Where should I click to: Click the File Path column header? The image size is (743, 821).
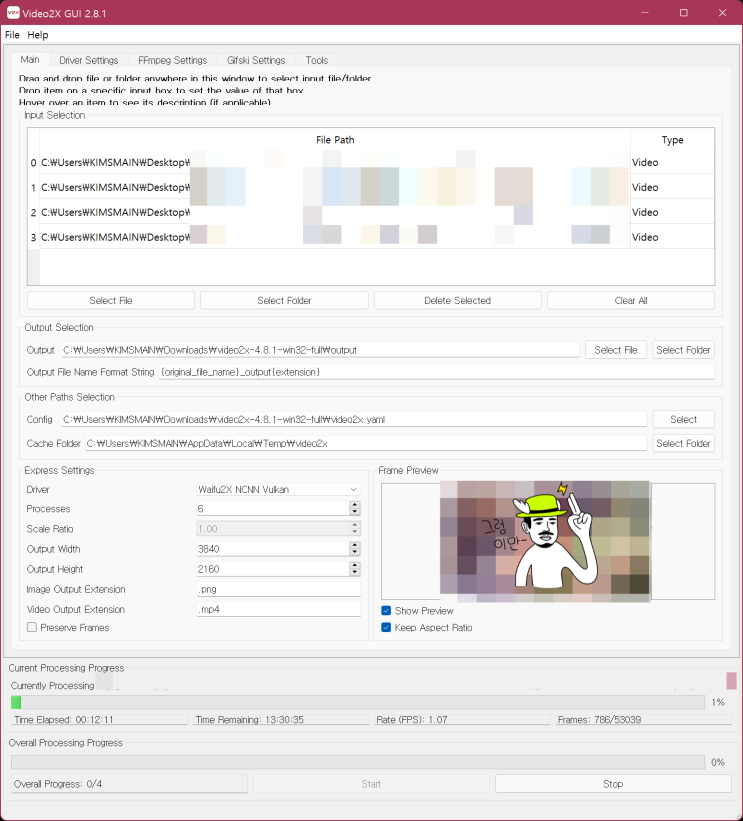[x=335, y=140]
